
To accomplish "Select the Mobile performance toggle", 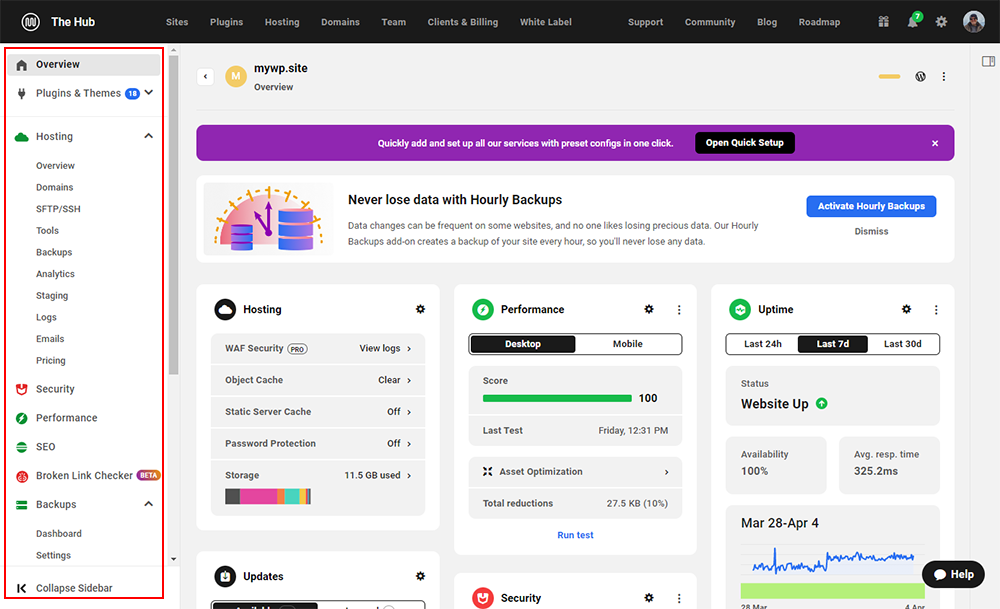I will pyautogui.click(x=628, y=344).
